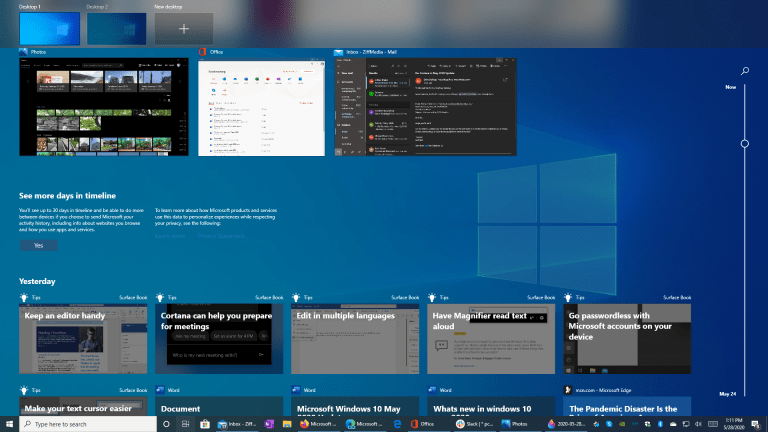
Task: Open Action Center notifications icon
Action: pyautogui.click(x=757, y=424)
